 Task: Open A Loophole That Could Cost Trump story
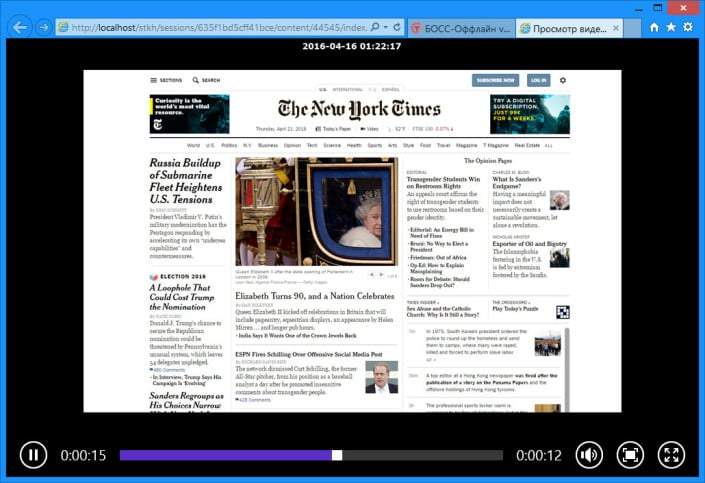tap(182, 297)
